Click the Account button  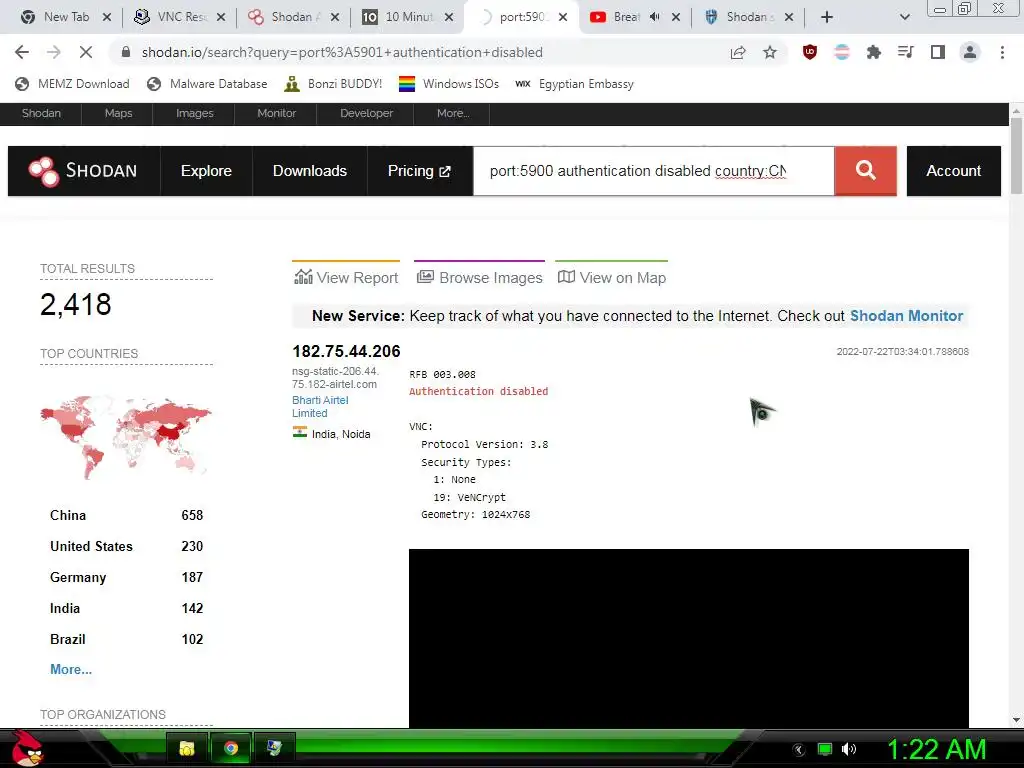[953, 171]
